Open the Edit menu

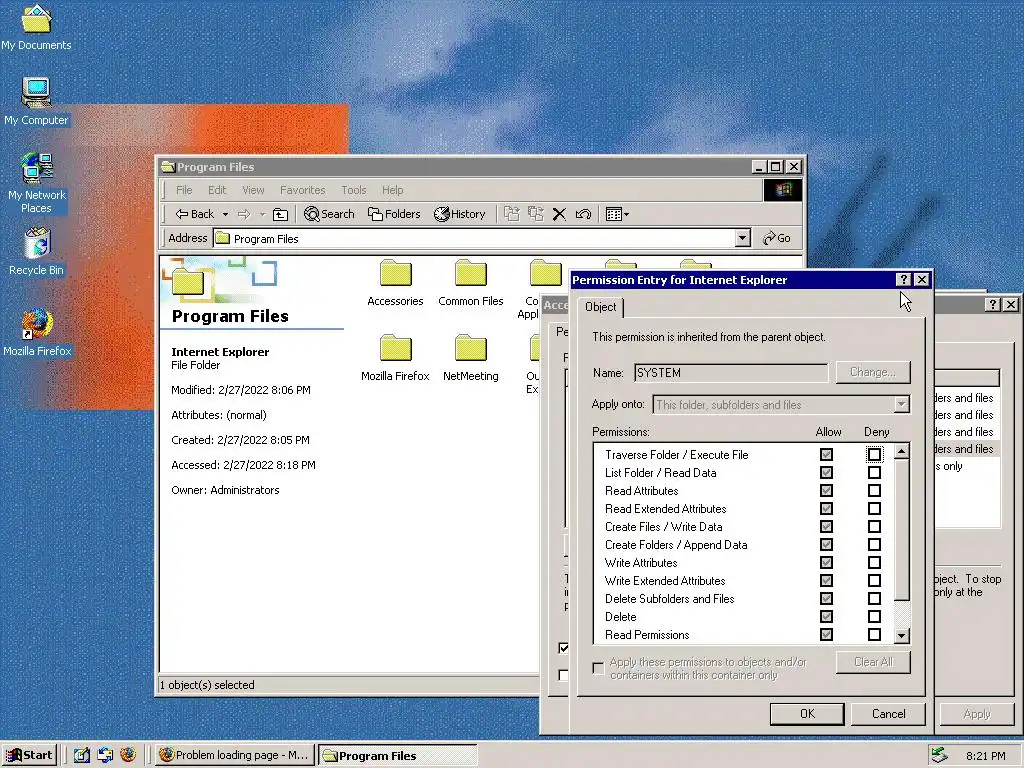coord(217,190)
